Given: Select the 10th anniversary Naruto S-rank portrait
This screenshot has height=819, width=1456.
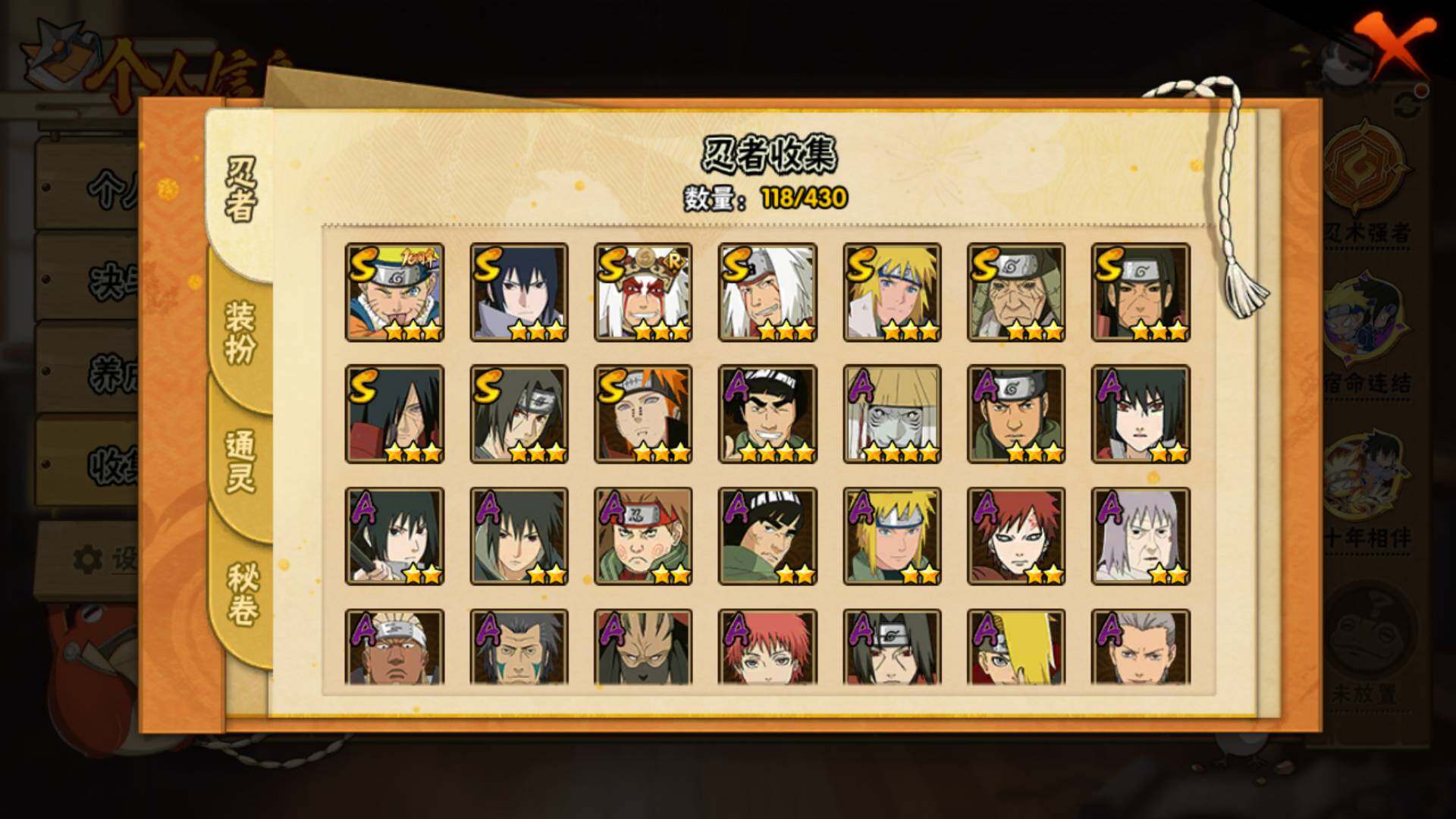Looking at the screenshot, I should click(394, 292).
